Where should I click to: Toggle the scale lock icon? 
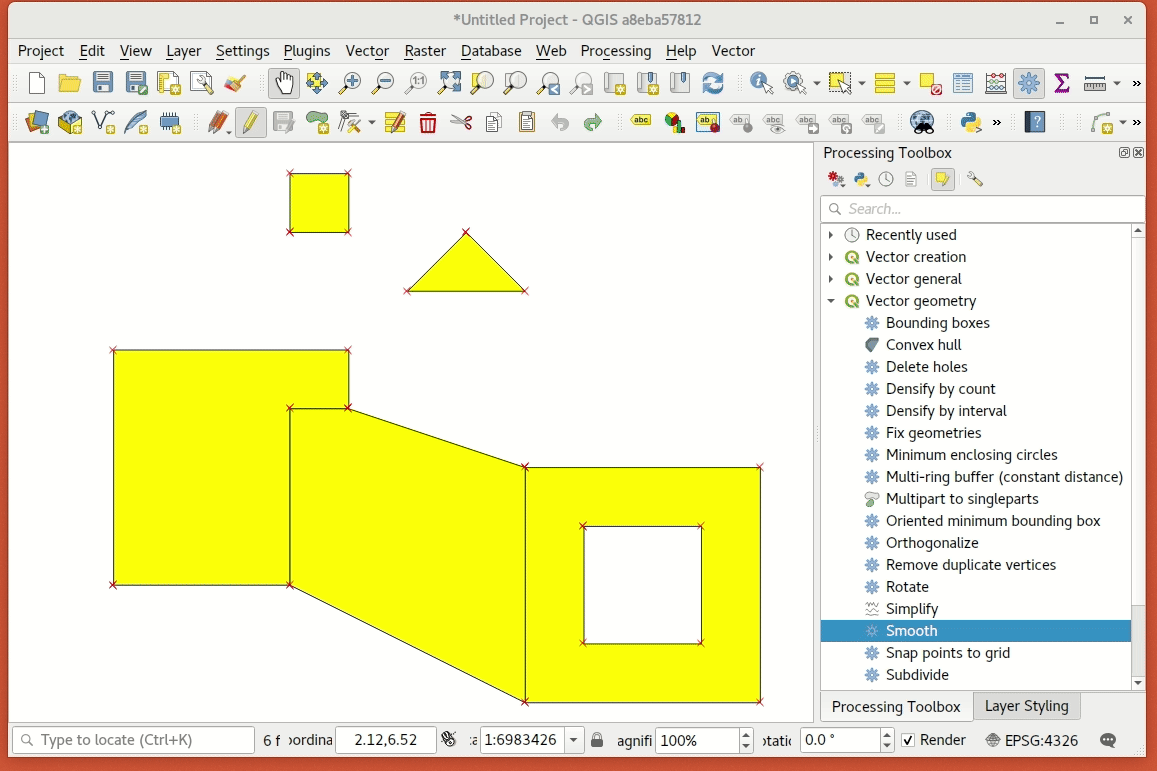pyautogui.click(x=597, y=740)
